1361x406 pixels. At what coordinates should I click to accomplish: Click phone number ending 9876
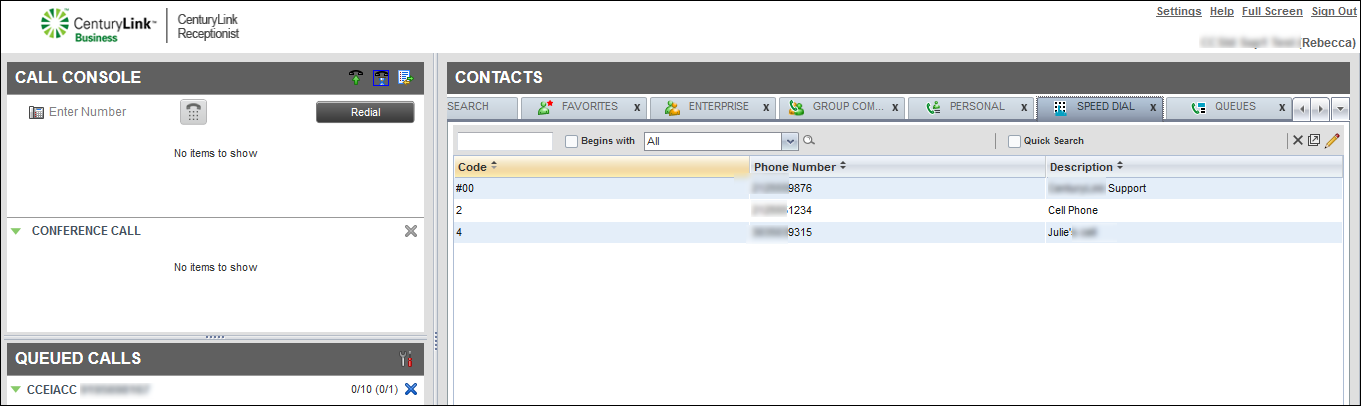pos(783,188)
